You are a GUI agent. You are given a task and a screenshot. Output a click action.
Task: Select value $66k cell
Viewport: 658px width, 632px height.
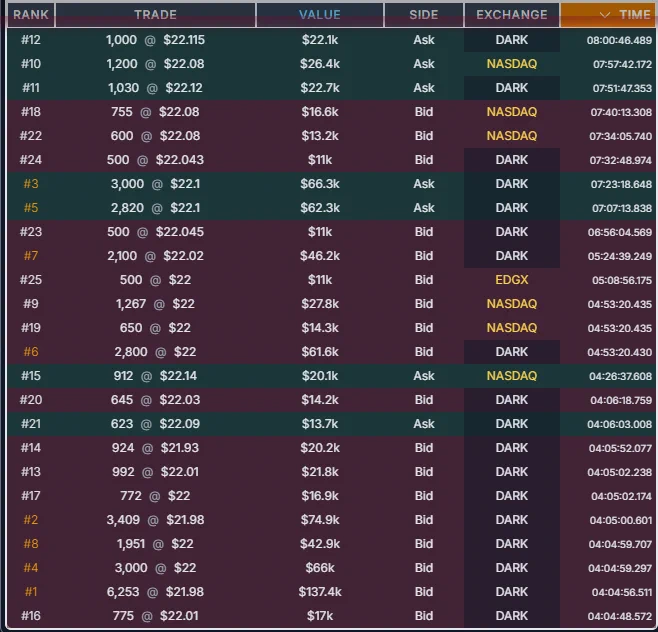pyautogui.click(x=320, y=568)
